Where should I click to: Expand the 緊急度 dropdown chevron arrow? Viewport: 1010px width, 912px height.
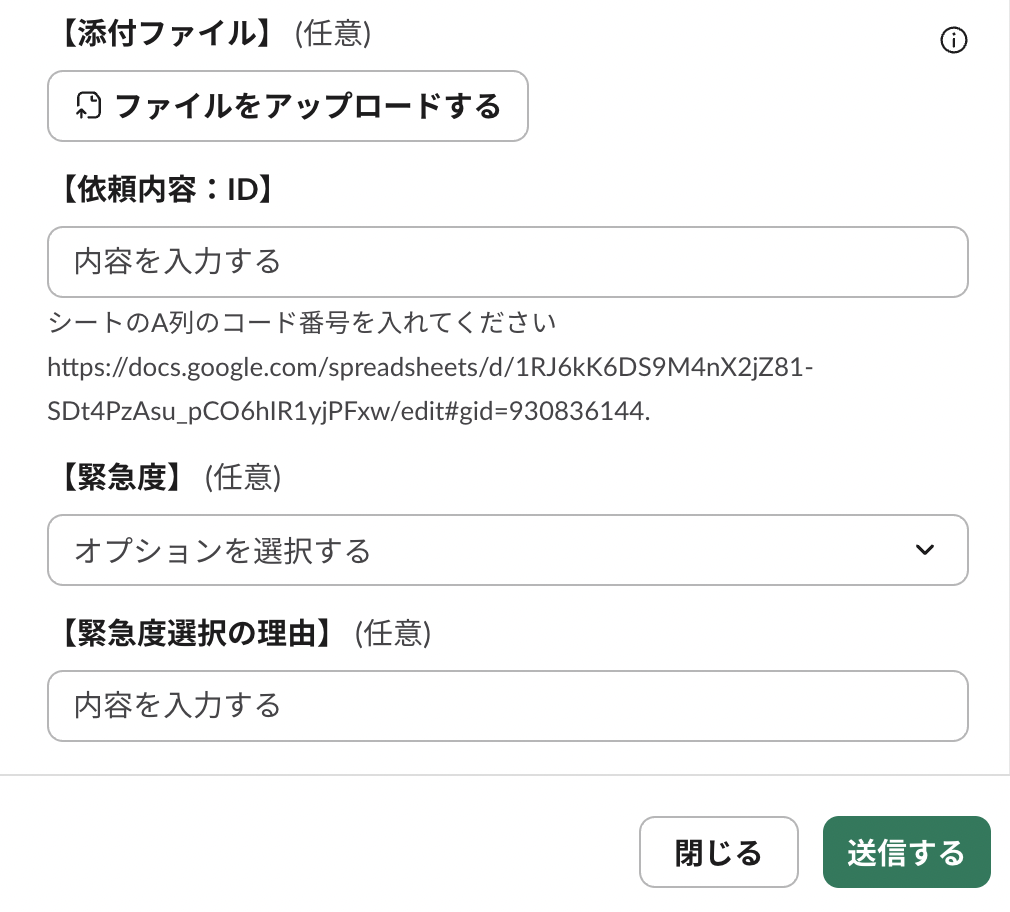click(925, 550)
